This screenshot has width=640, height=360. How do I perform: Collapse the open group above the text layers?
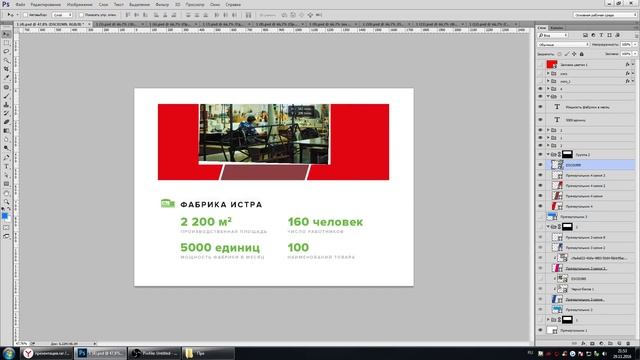click(548, 96)
